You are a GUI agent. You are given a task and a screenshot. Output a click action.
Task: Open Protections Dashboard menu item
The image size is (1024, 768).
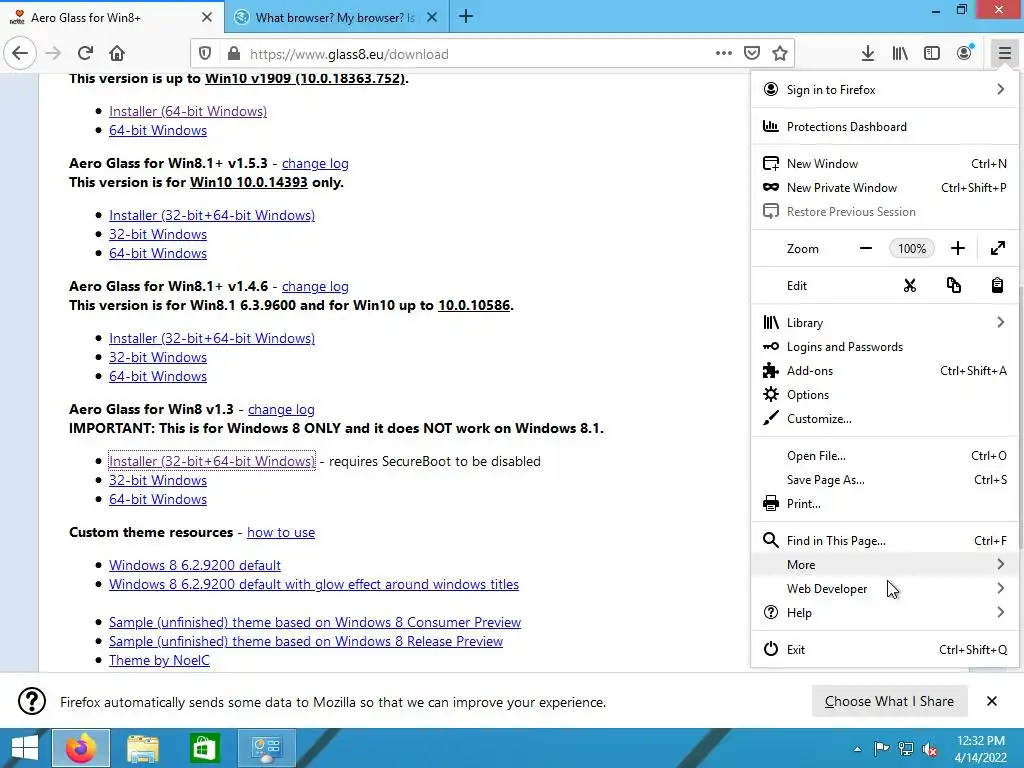(885, 127)
